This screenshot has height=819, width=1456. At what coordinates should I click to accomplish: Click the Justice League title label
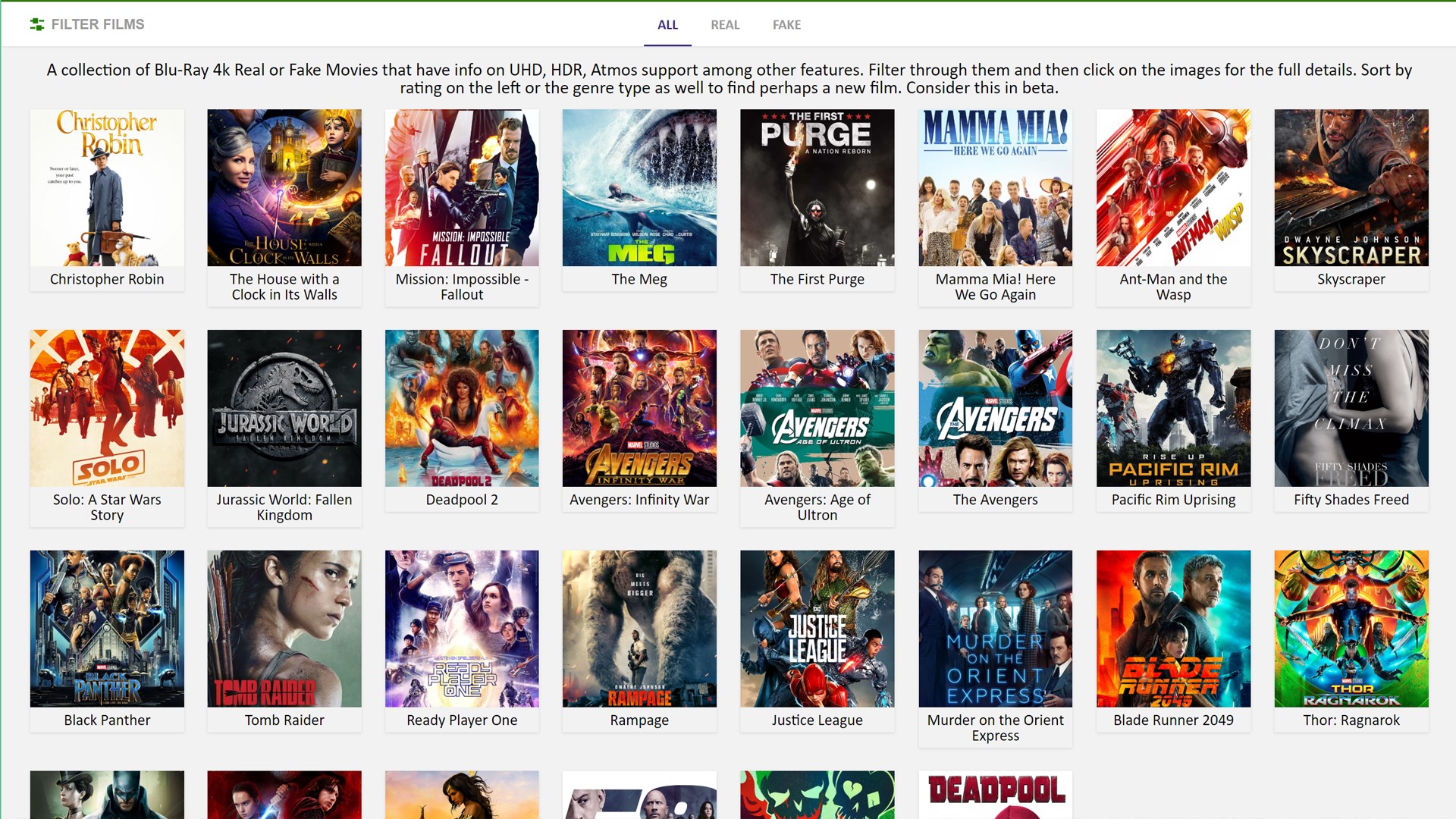tap(817, 720)
